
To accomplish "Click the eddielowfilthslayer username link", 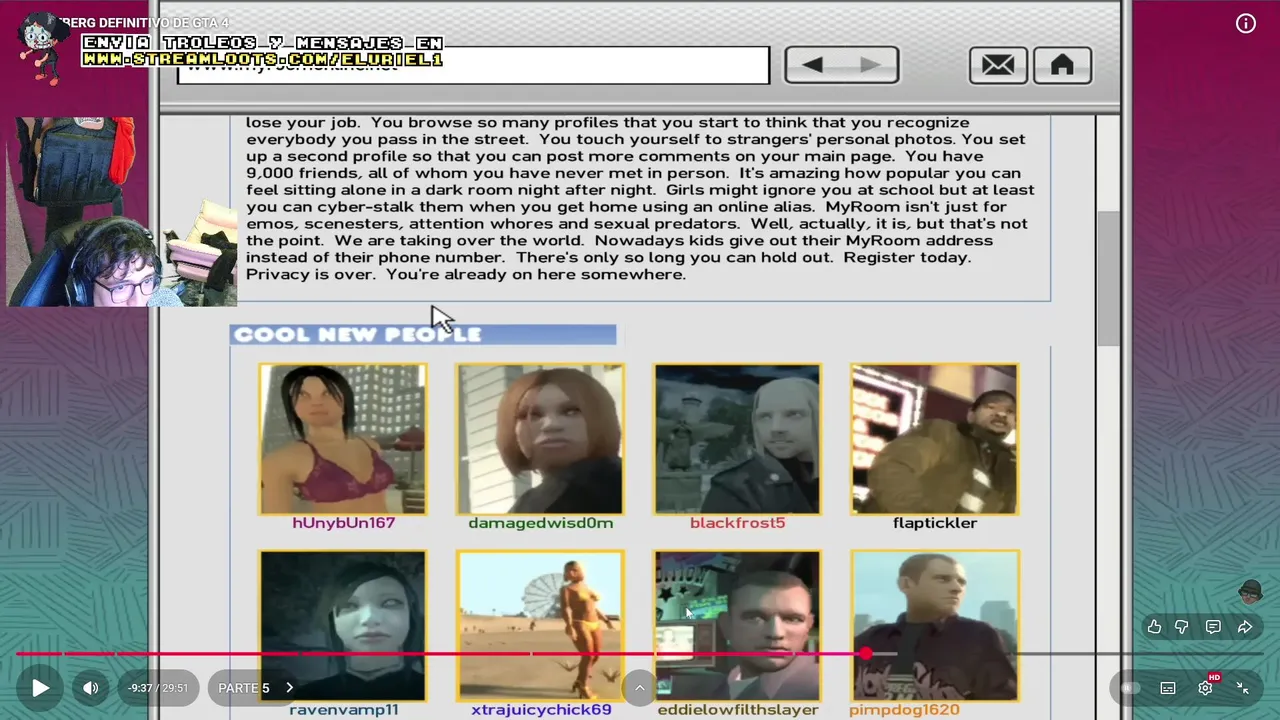I will point(738,710).
